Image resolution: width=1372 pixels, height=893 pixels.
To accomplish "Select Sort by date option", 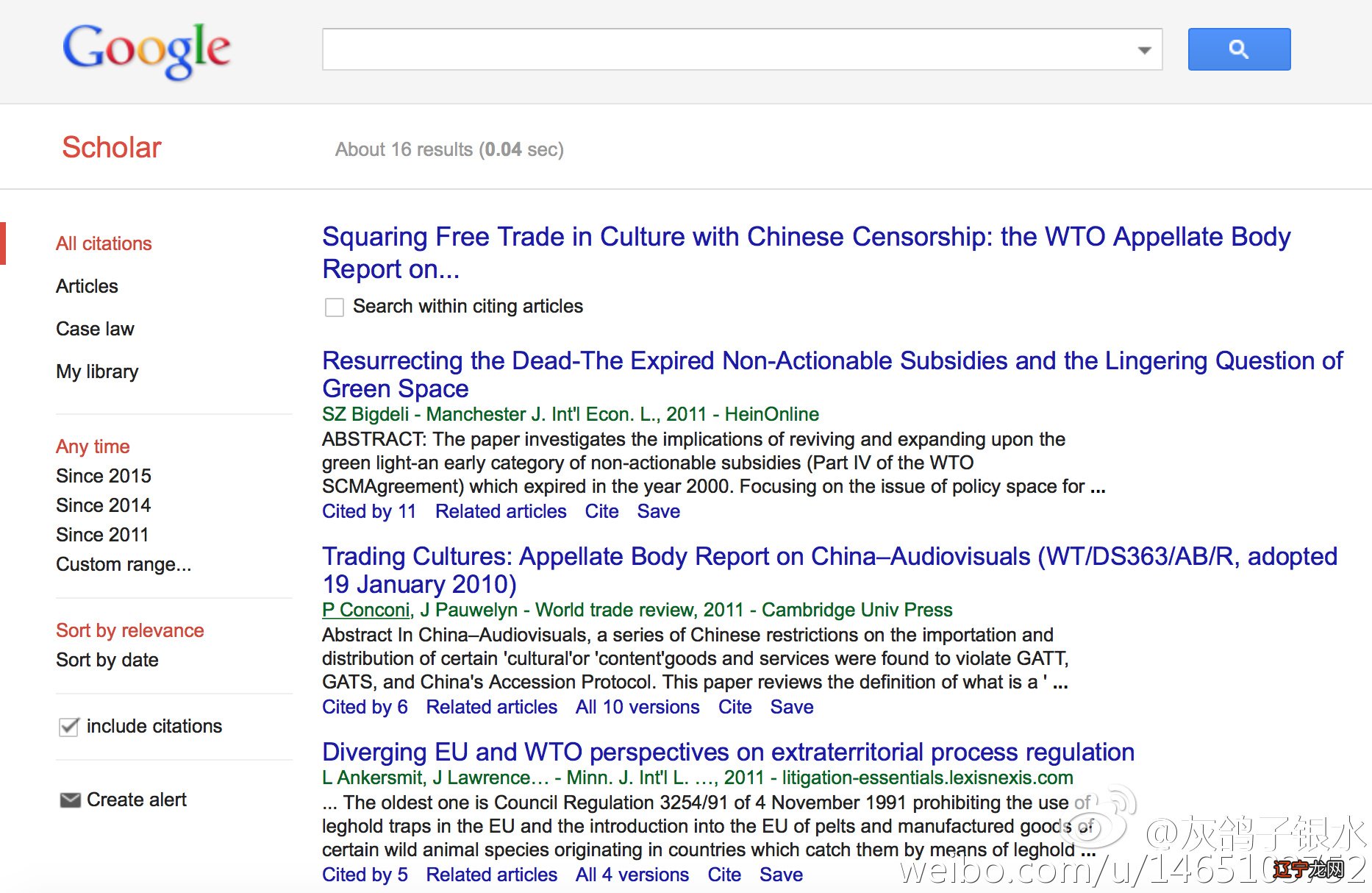I will coord(107,660).
